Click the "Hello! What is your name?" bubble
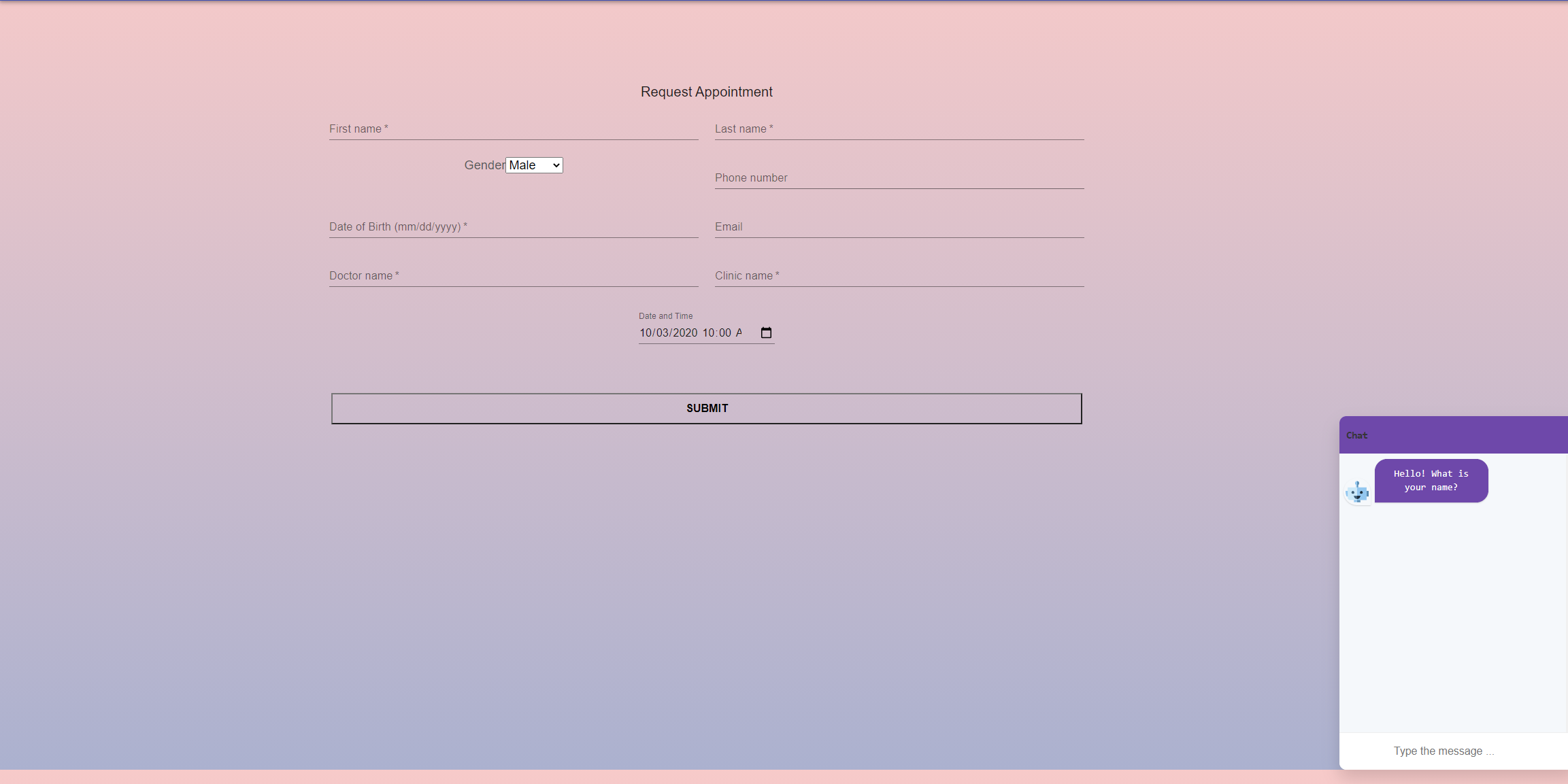Viewport: 1568px width, 784px height. [x=1431, y=481]
